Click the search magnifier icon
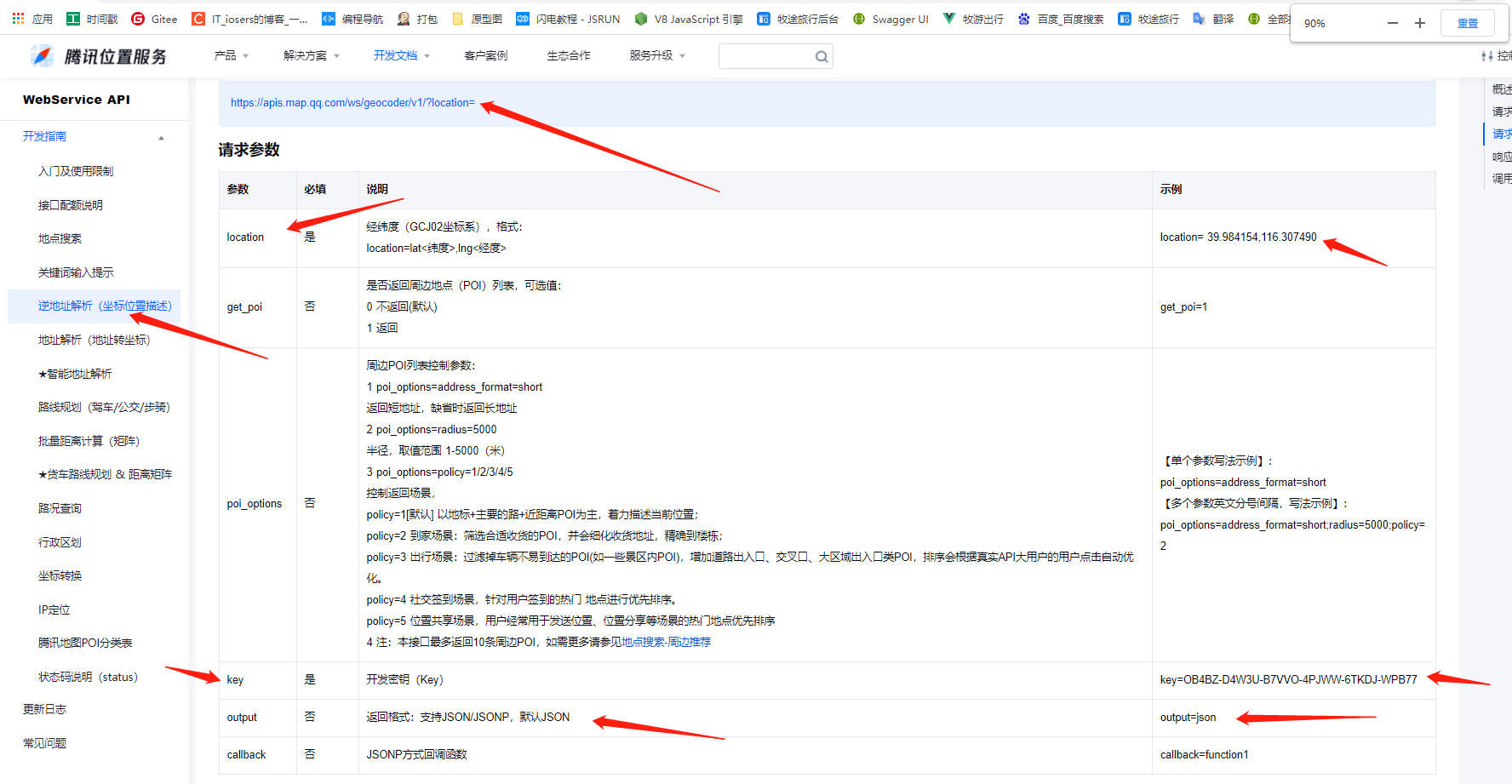1512x784 pixels. 821,56
